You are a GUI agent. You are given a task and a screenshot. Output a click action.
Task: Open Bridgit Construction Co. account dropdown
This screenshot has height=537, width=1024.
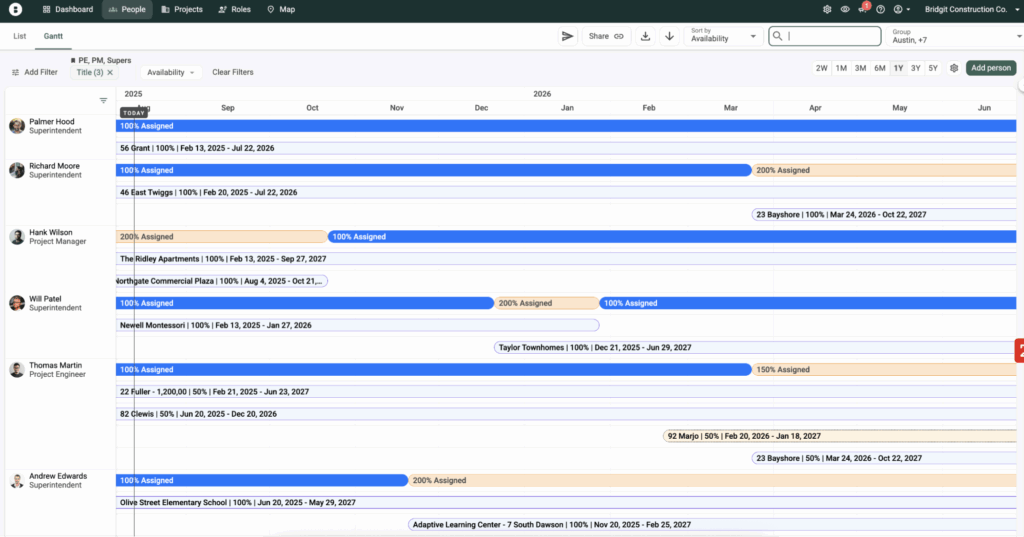(972, 9)
